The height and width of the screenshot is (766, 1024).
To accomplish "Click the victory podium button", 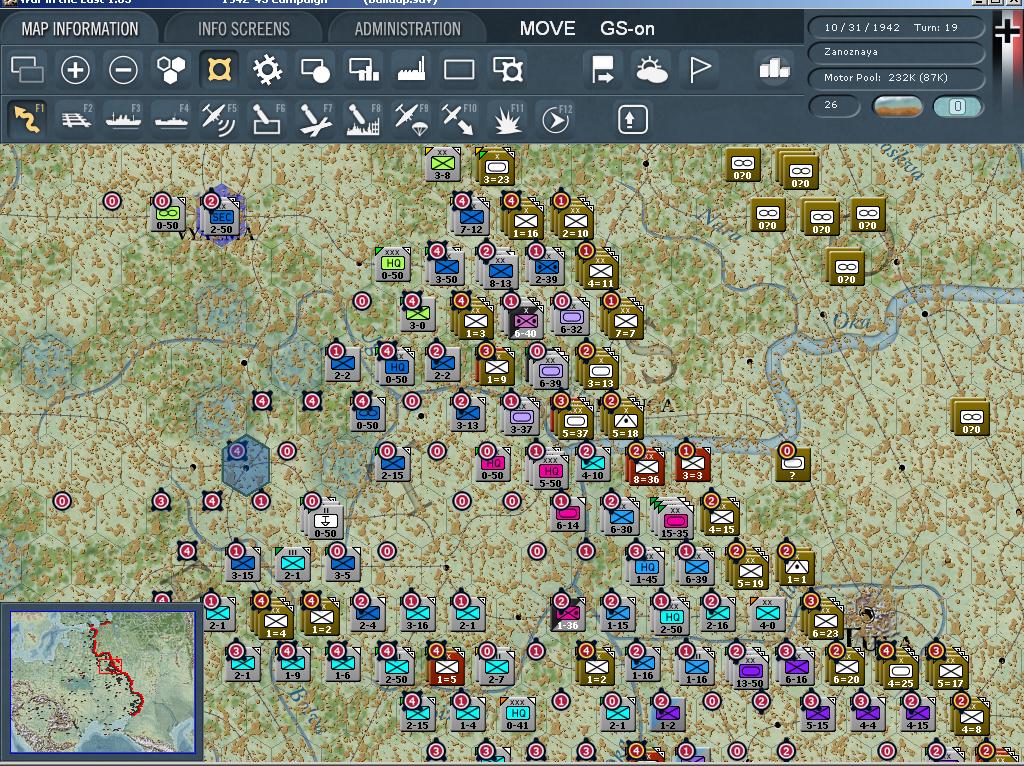I will [775, 69].
